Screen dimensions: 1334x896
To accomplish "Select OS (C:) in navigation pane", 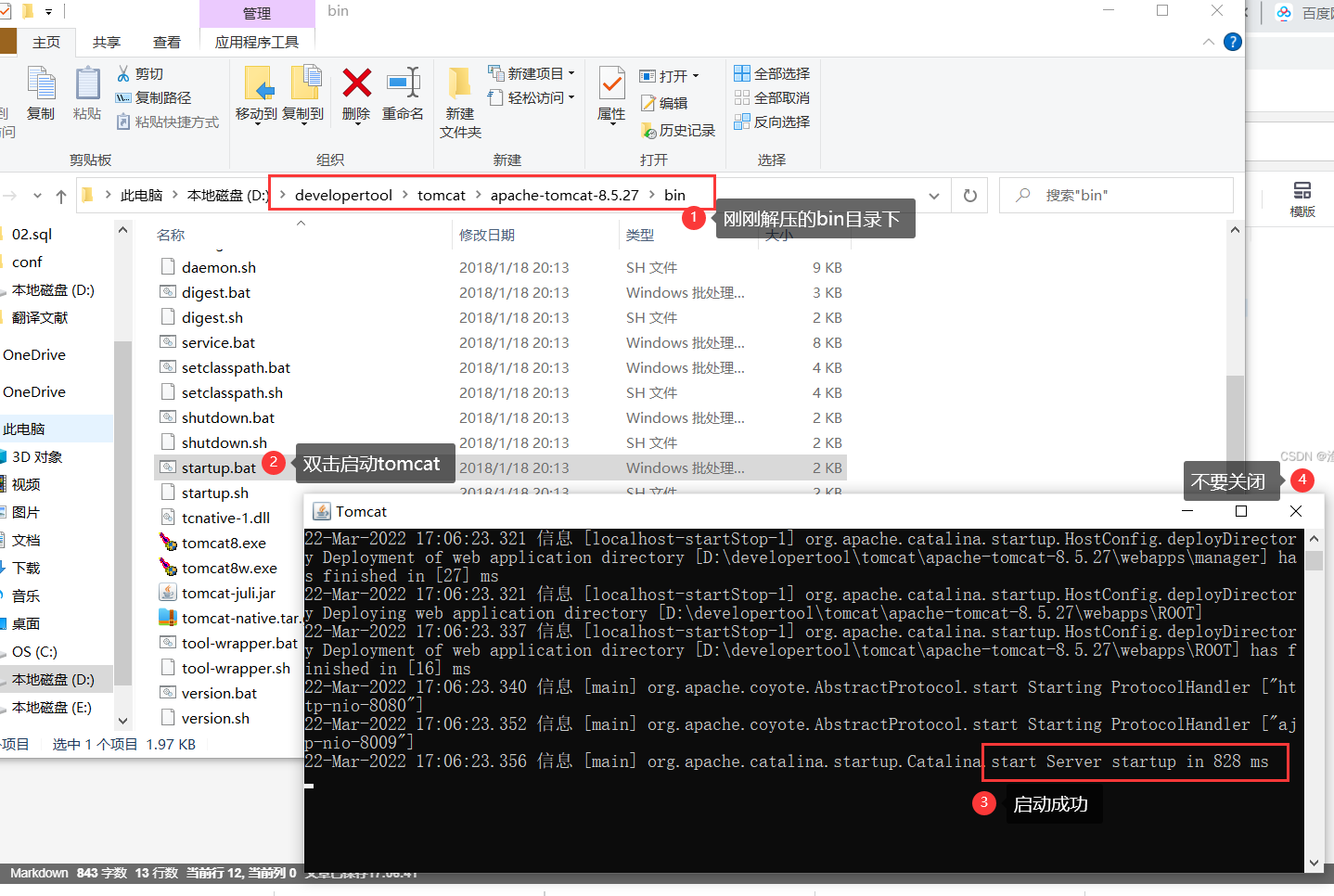I will pos(34,651).
